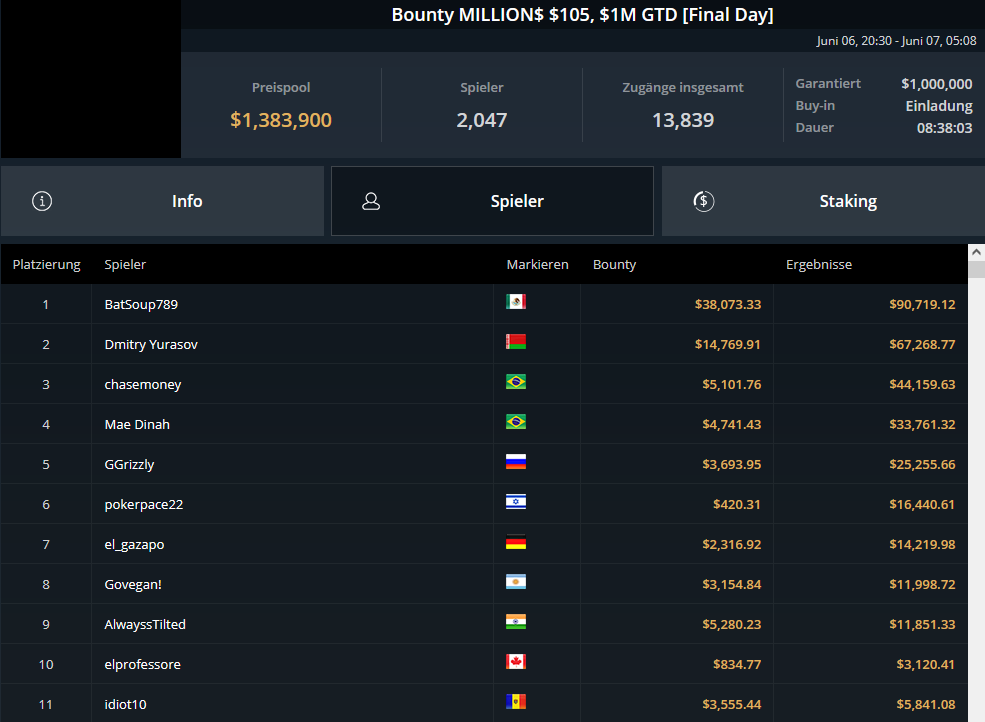Select player Govegan!

pos(133,584)
